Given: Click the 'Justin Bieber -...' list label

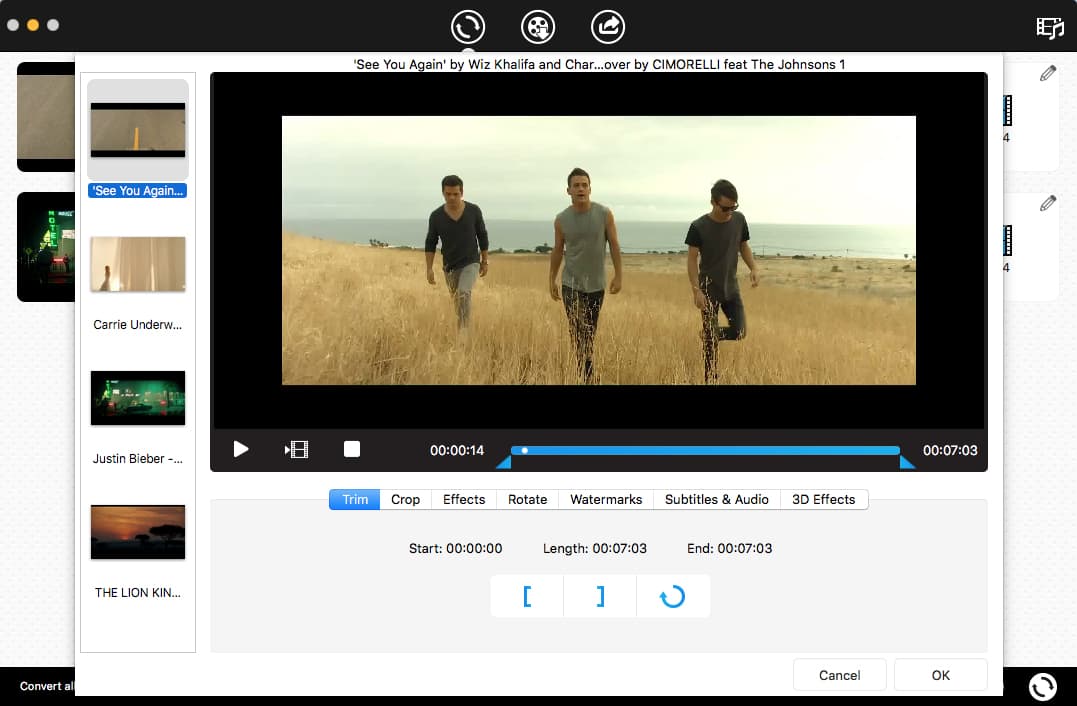Looking at the screenshot, I should (x=137, y=458).
